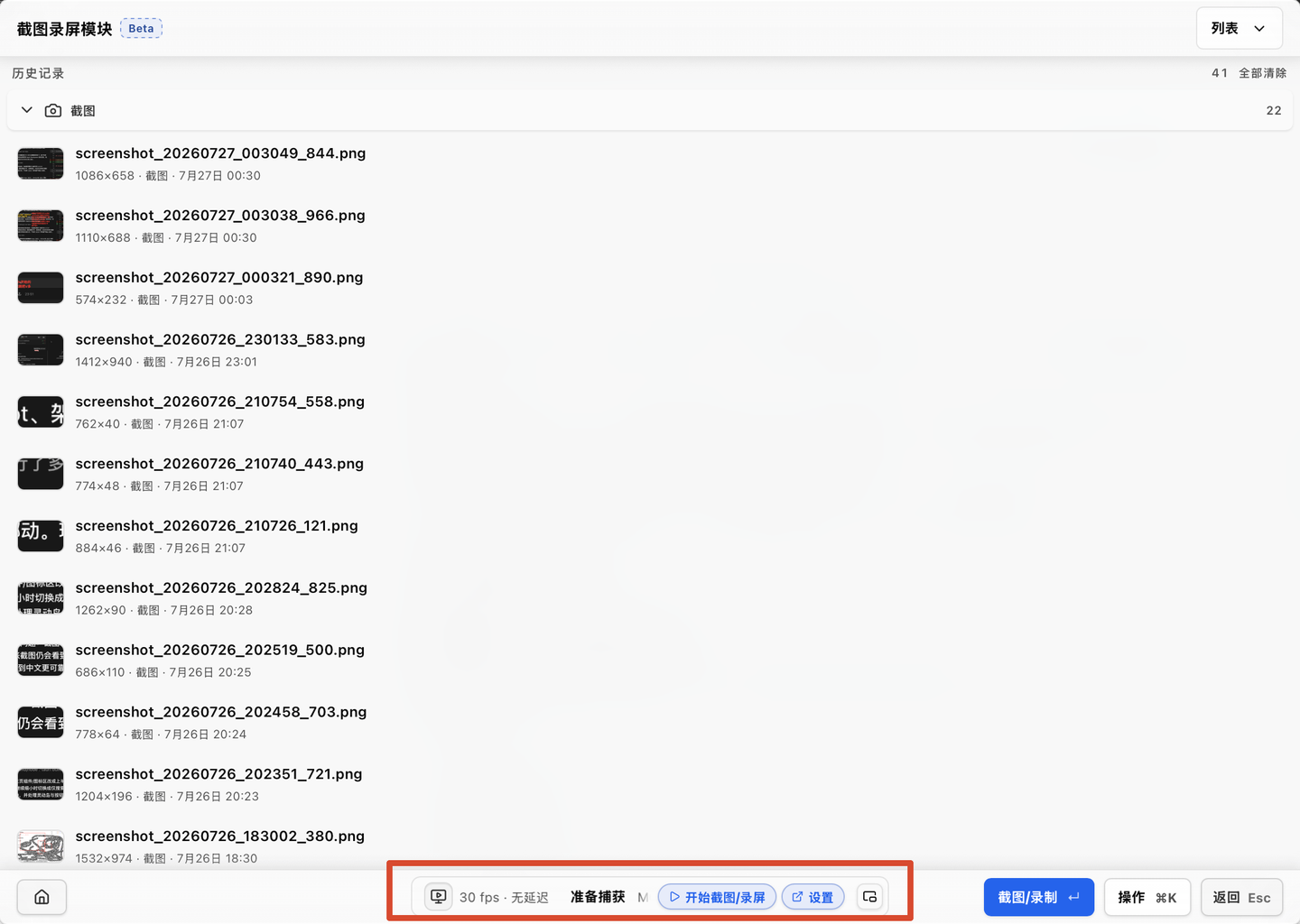
Task: Select thumbnail of screenshot_20260726_210754_558.png
Action: pyautogui.click(x=41, y=412)
